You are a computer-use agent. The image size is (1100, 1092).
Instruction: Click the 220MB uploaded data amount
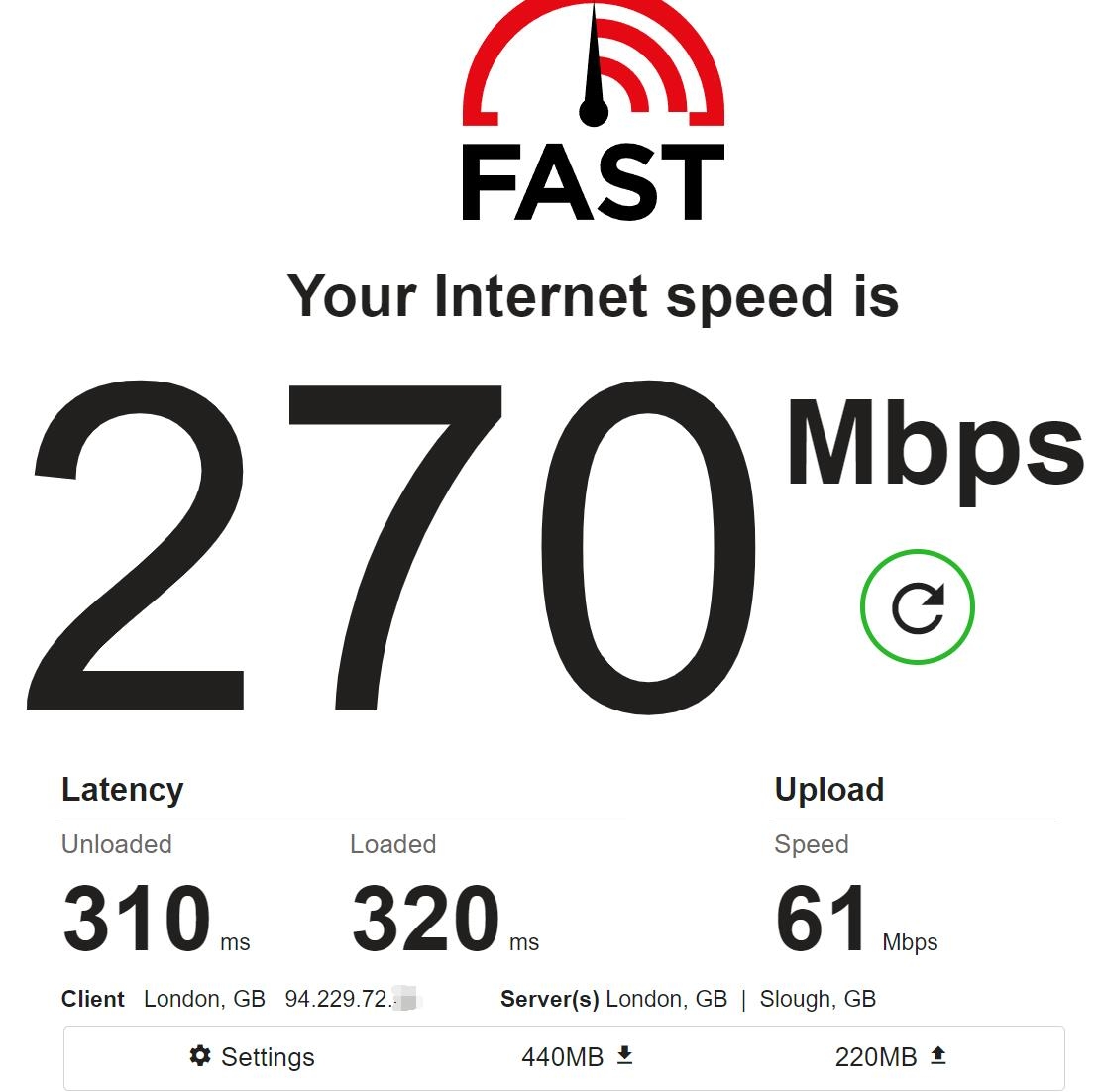coord(875,1057)
